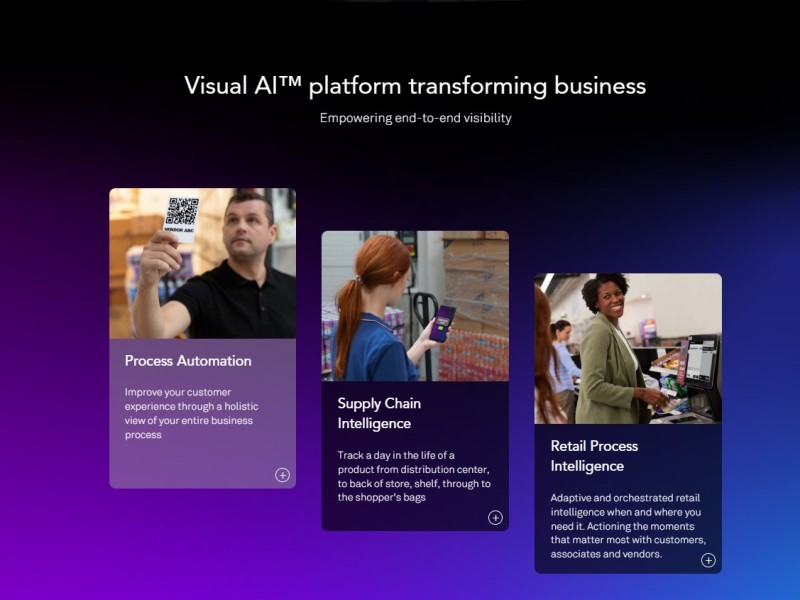Expand the Supply Chain Intelligence plus icon
The width and height of the screenshot is (800, 600).
[x=495, y=517]
